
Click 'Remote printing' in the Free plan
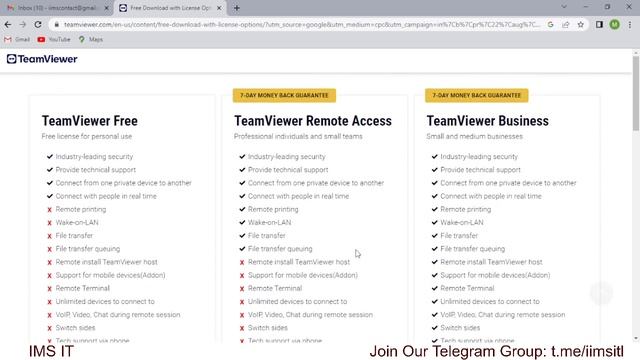tap(81, 209)
